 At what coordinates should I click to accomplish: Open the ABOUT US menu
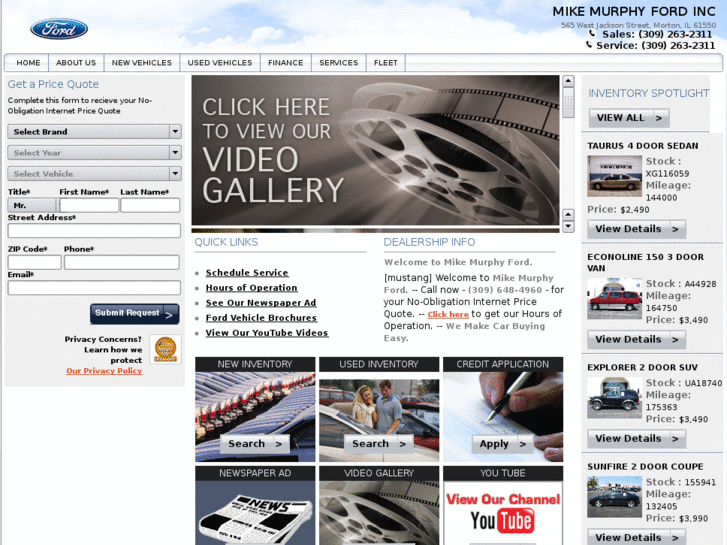click(x=76, y=63)
